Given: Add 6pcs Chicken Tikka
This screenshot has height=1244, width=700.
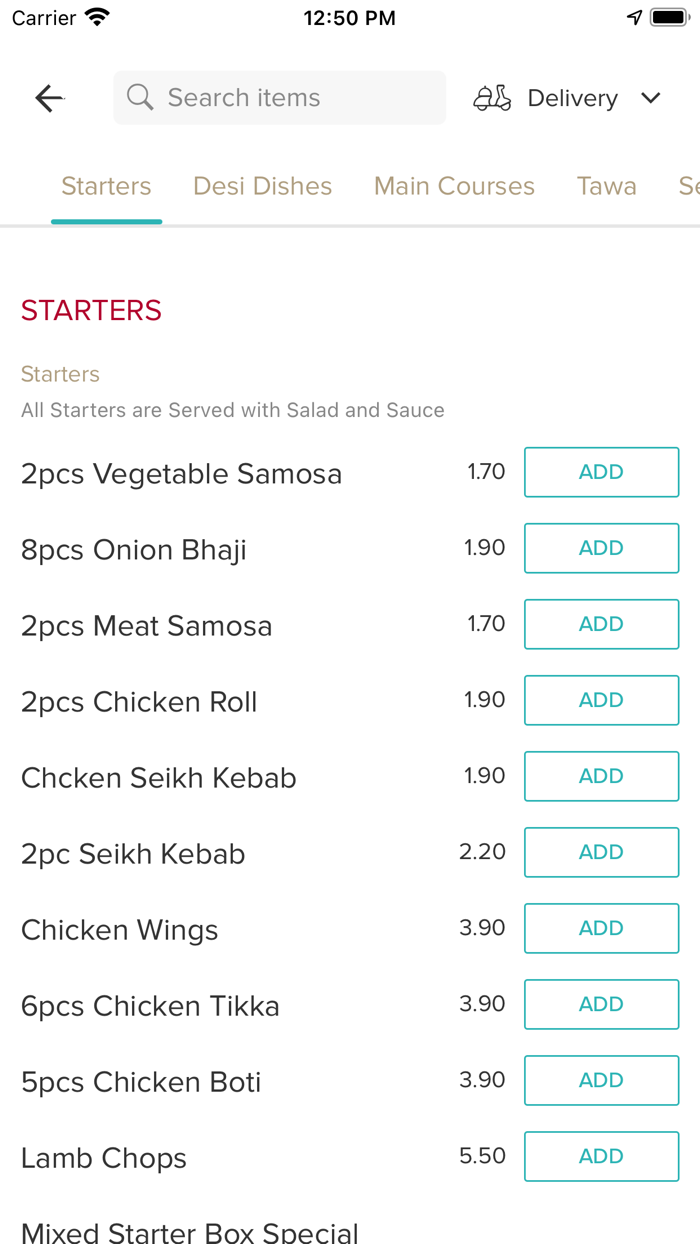Looking at the screenshot, I should [601, 1004].
